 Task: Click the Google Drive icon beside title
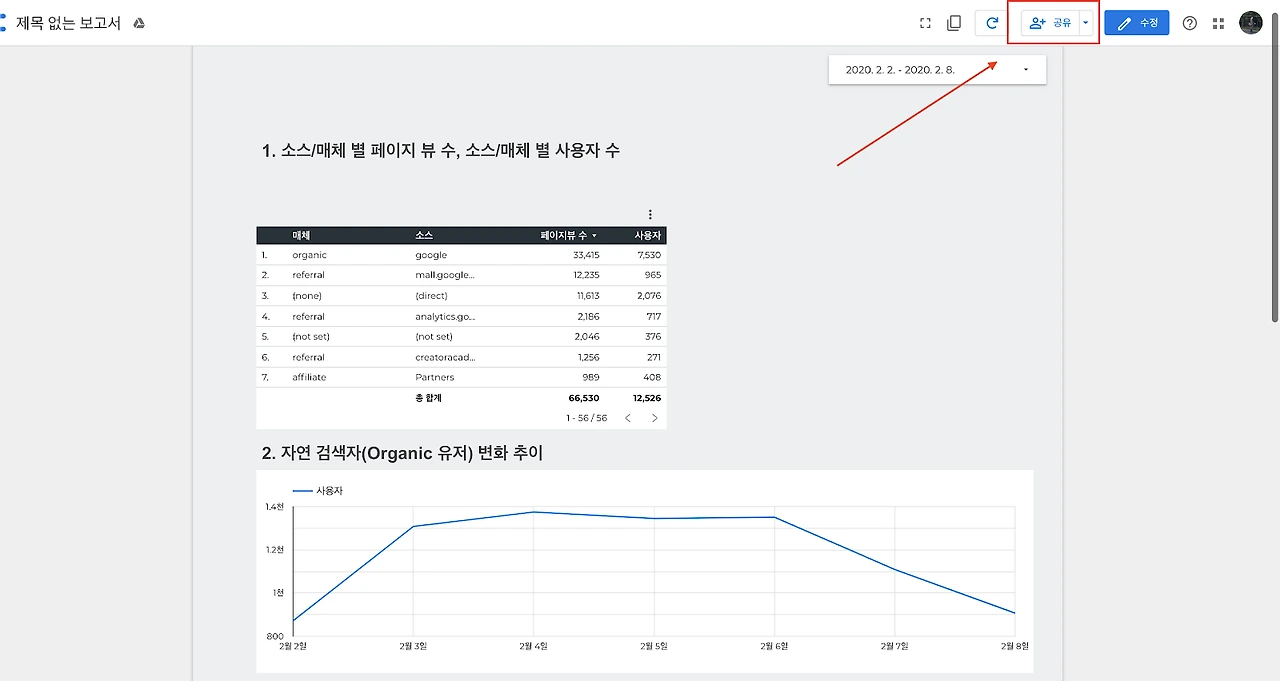coord(139,23)
